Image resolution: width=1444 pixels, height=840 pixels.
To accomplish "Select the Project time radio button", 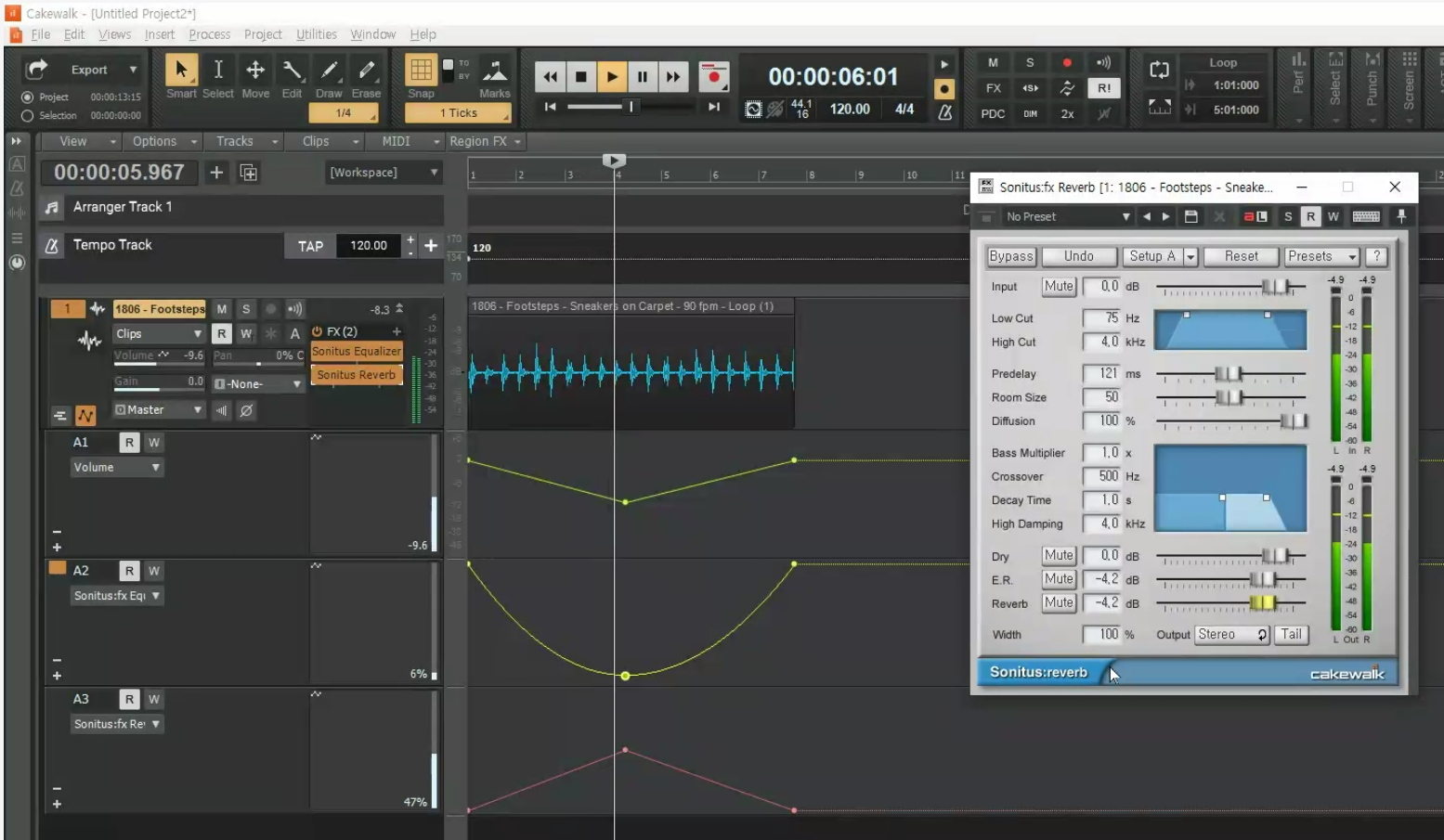I will (x=27, y=97).
